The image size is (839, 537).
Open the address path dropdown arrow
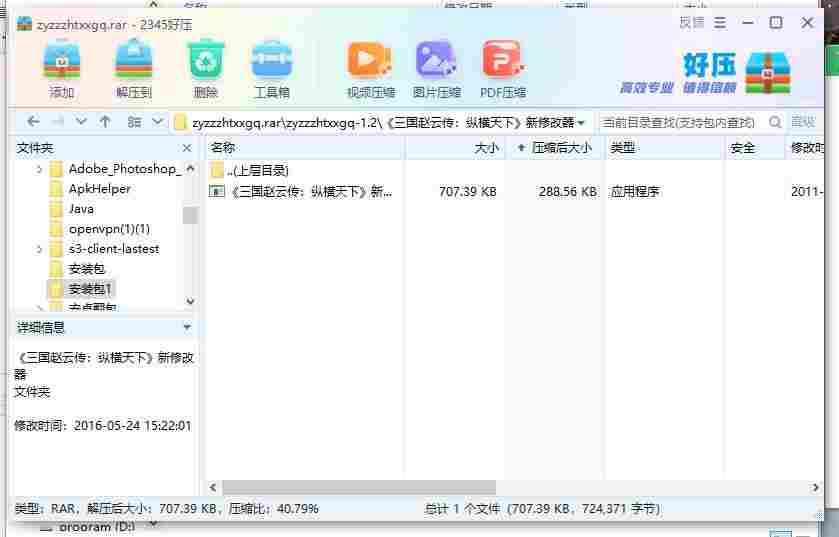pos(582,123)
